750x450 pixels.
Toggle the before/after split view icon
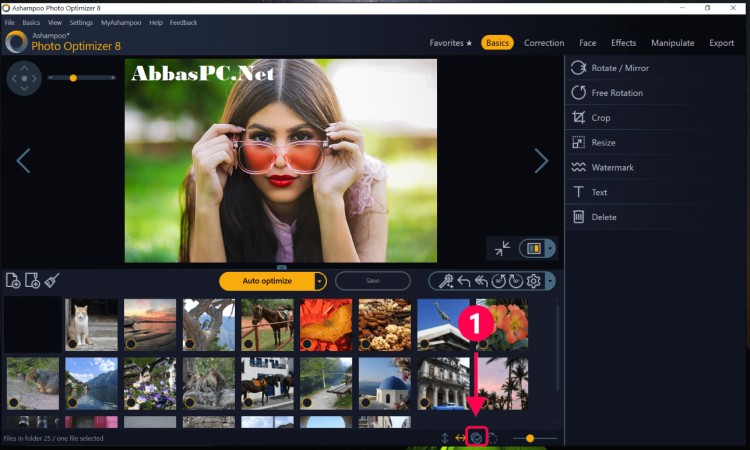tap(533, 248)
